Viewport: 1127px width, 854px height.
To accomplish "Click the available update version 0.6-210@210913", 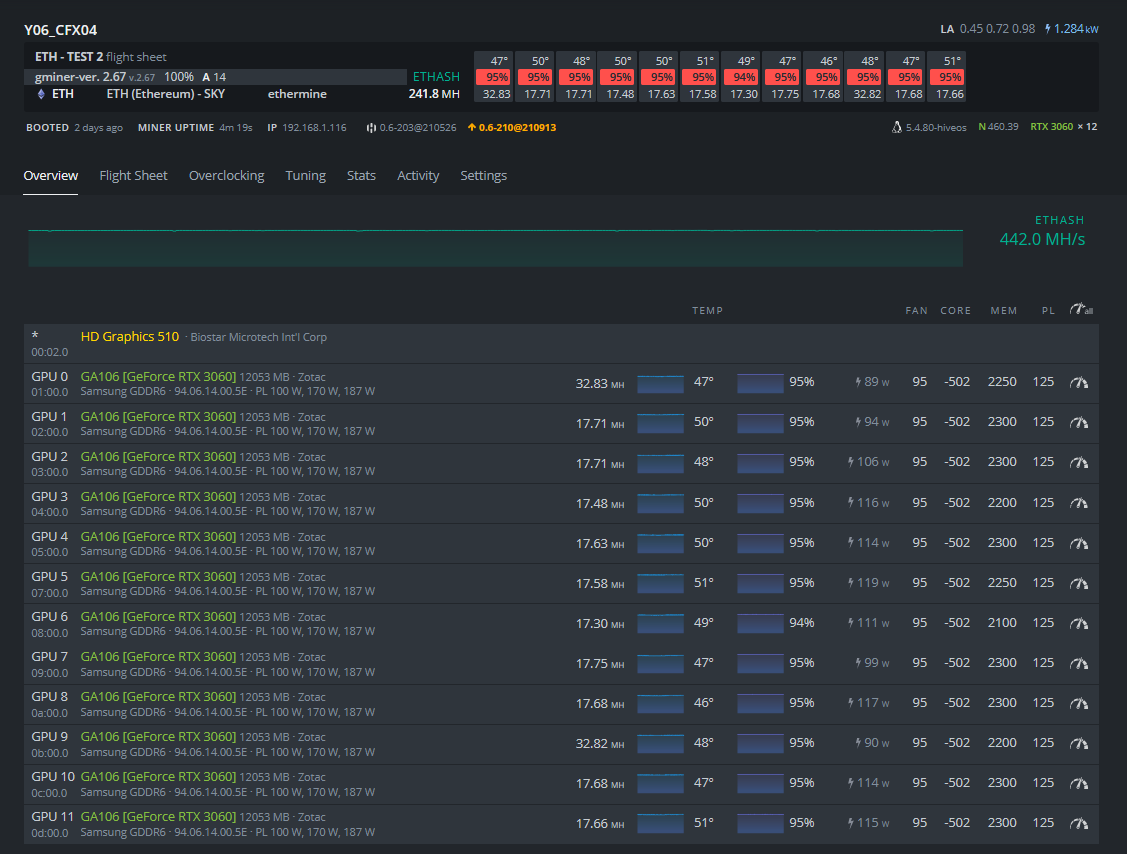I will tap(517, 127).
